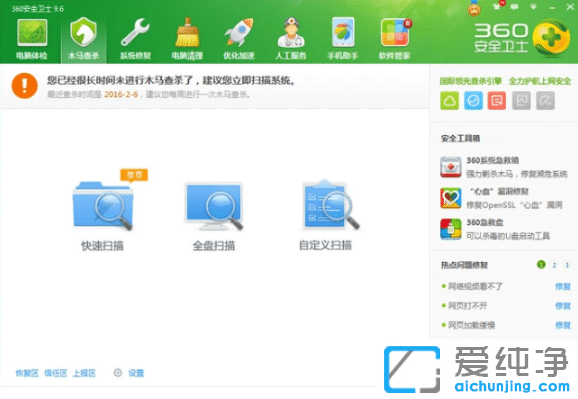This screenshot has width=578, height=399.
Task: Launch 优化加速 rocket icon
Action: pyautogui.click(x=239, y=39)
